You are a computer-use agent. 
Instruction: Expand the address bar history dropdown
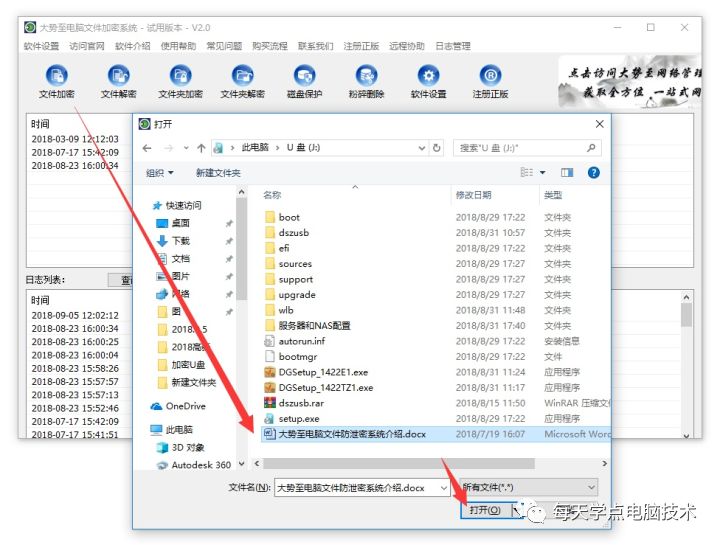pos(422,148)
